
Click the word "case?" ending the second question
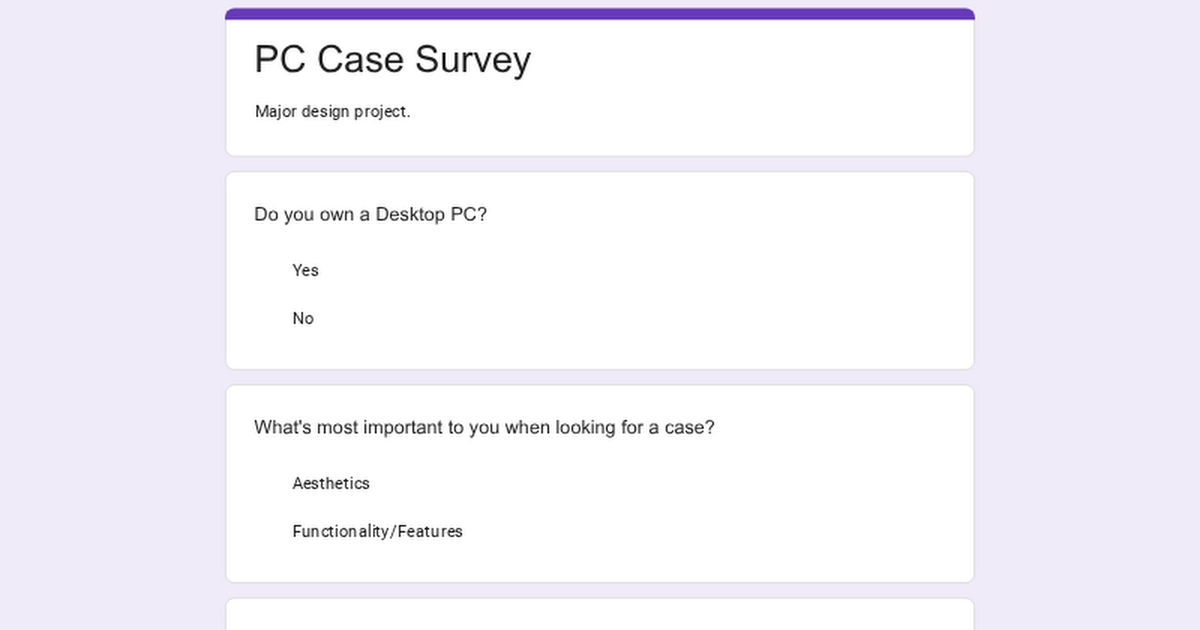(690, 427)
